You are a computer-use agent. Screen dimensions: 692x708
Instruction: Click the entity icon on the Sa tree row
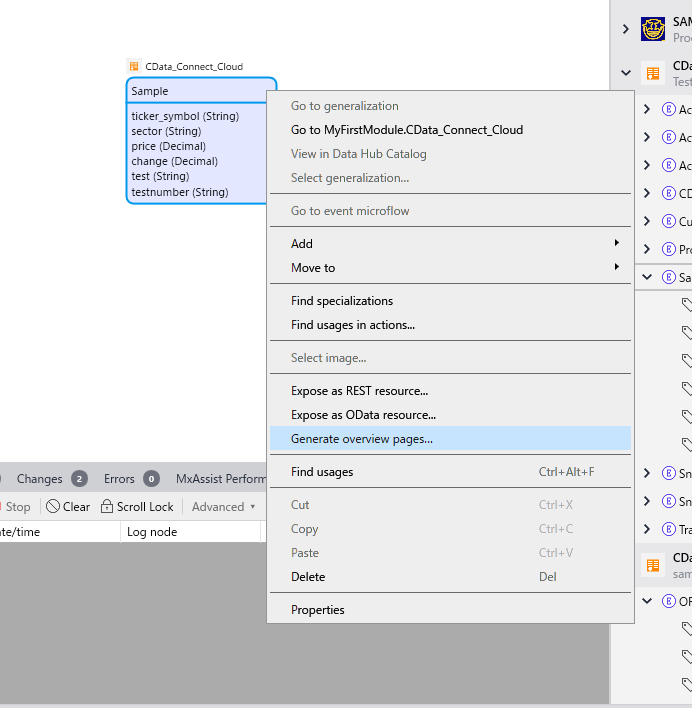click(668, 277)
